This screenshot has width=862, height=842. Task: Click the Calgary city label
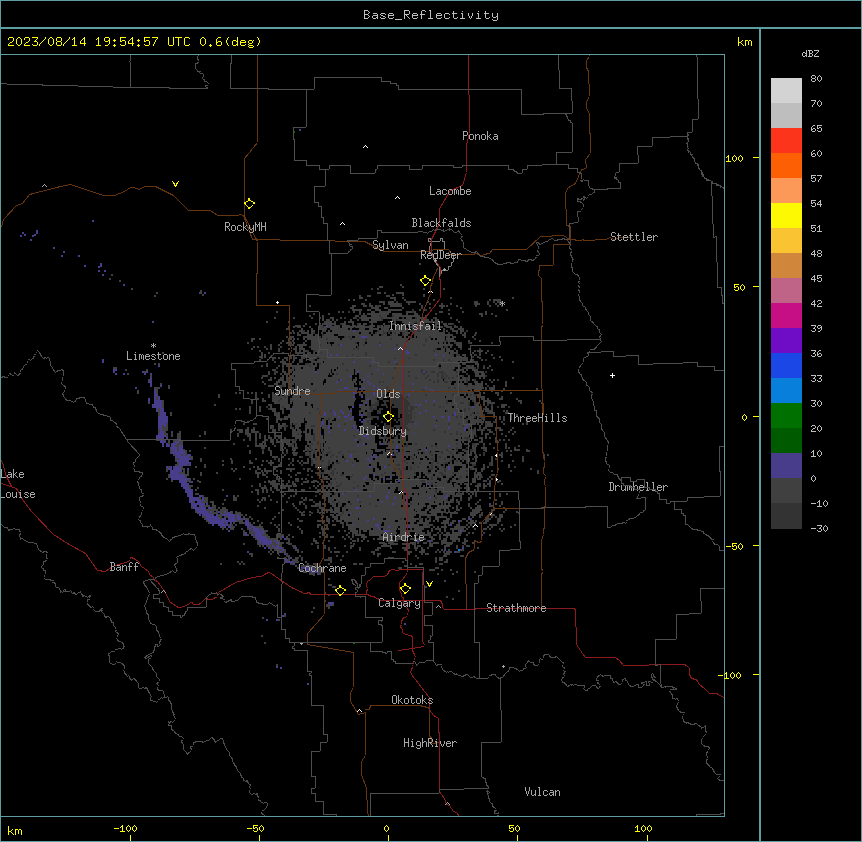click(399, 603)
